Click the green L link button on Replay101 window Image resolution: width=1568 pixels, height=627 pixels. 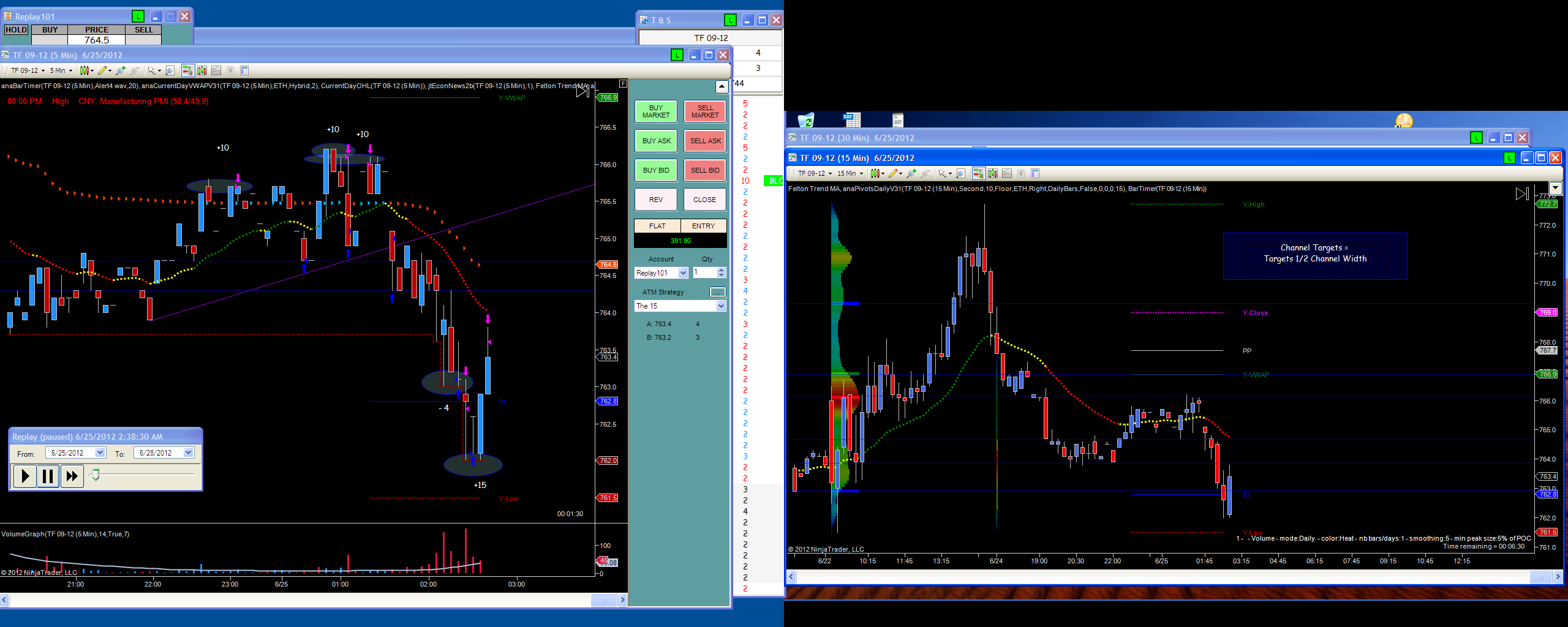pos(138,17)
